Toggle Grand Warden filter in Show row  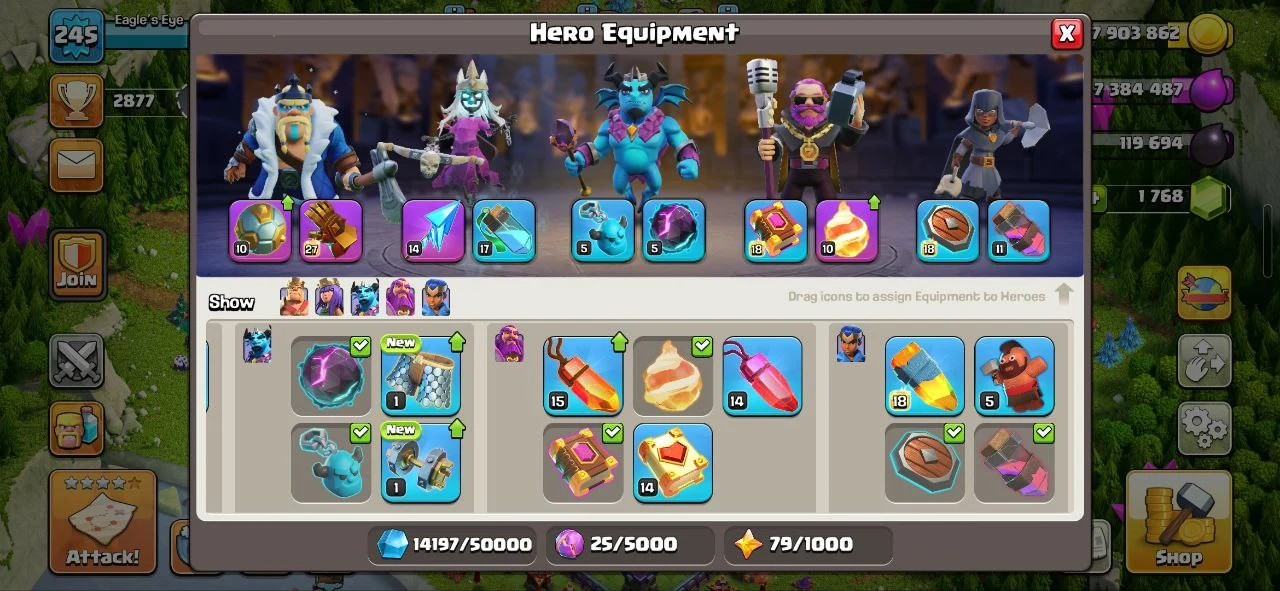pos(400,298)
